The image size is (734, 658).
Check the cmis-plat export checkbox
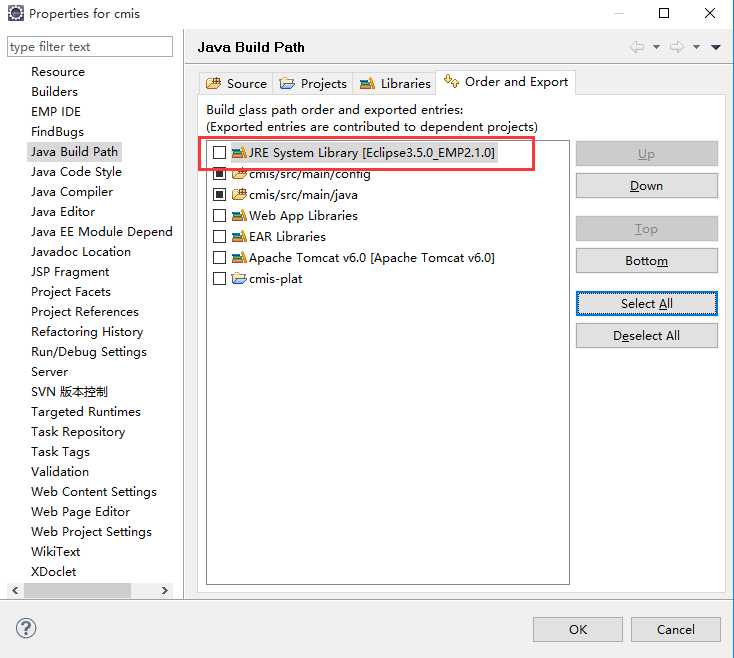coord(219,278)
